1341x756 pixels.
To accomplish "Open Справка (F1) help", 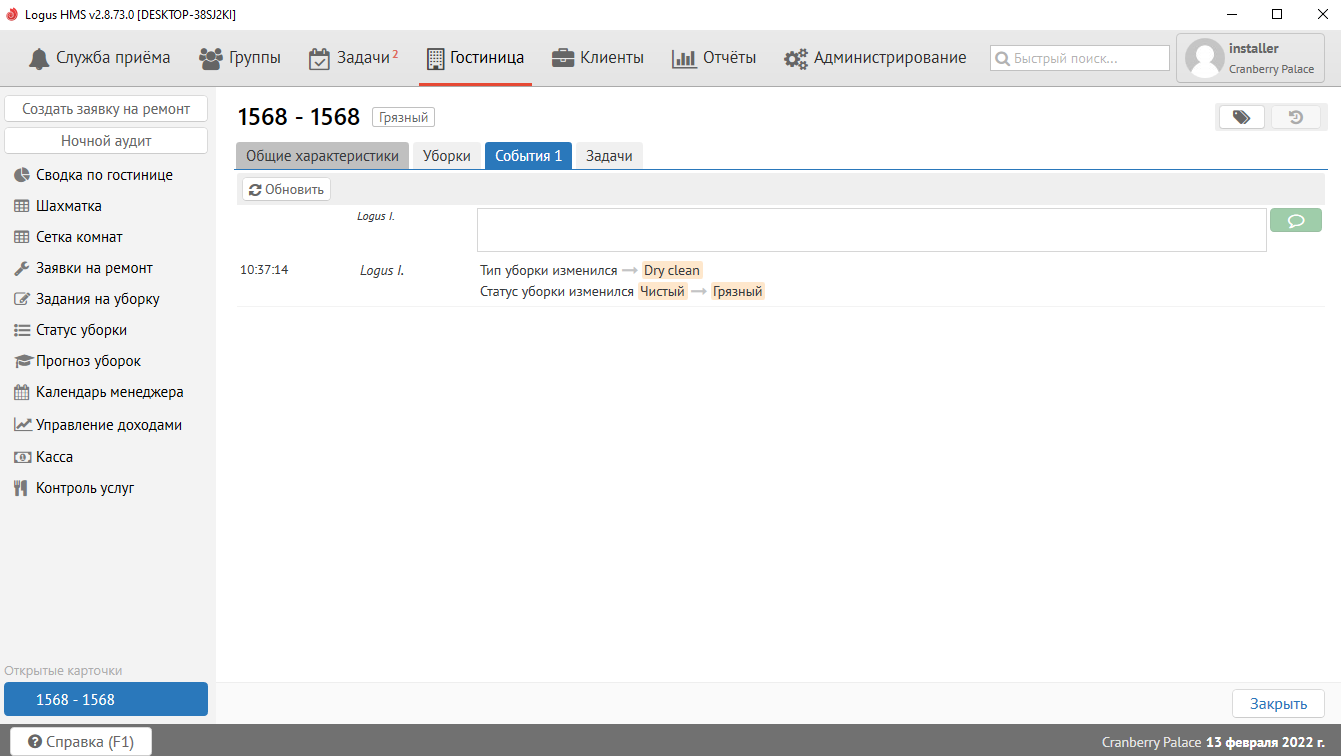I will 81,741.
